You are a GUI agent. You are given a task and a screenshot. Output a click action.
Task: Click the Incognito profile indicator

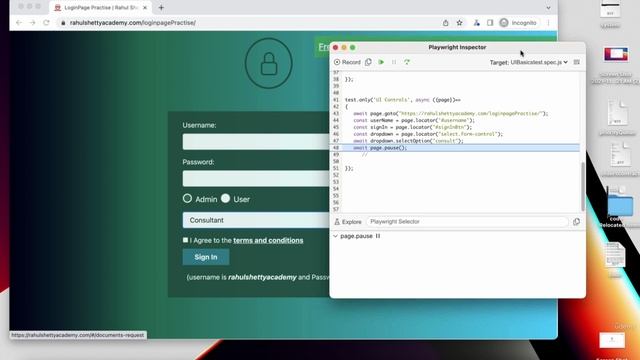tap(518, 23)
